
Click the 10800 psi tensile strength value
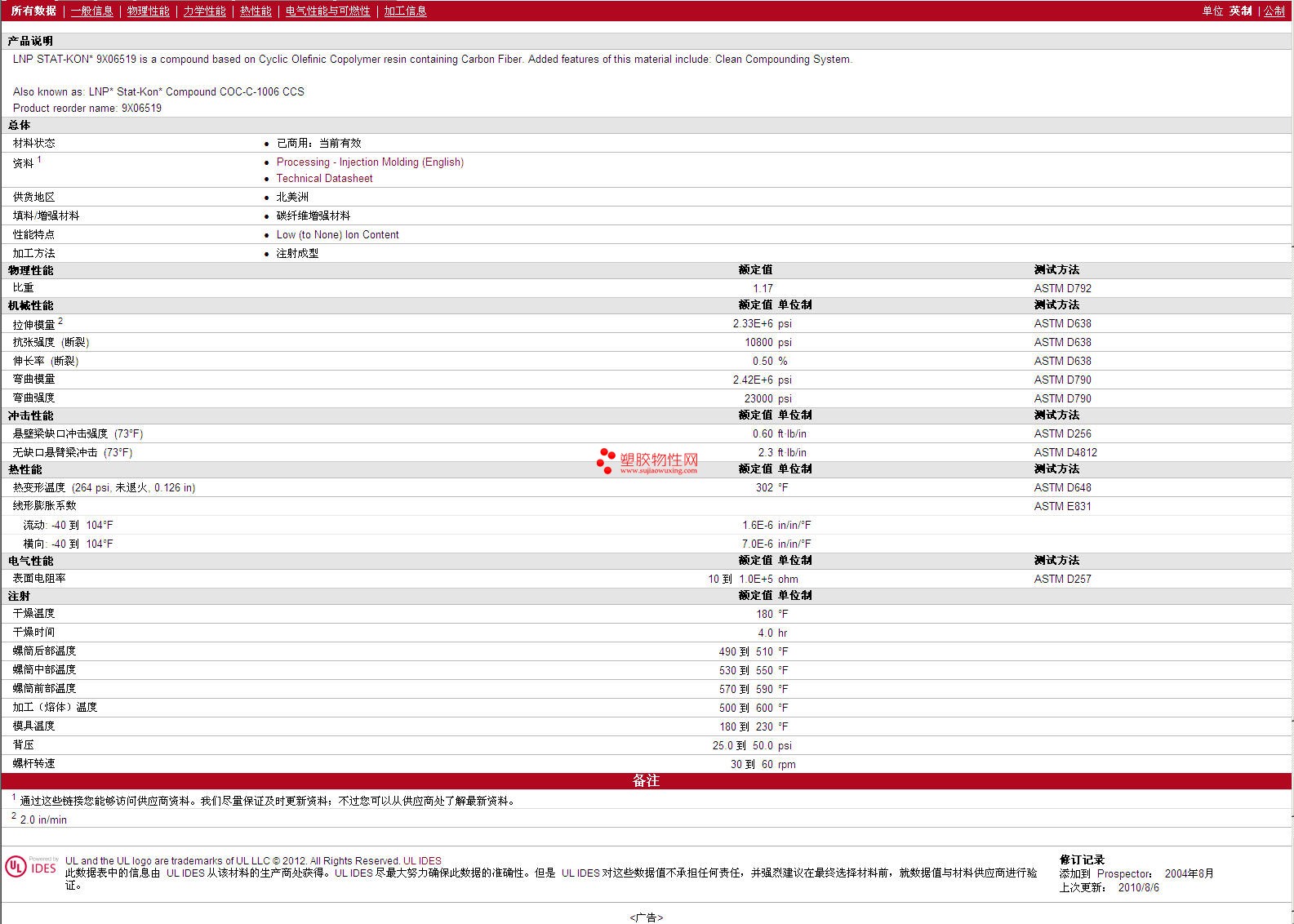(x=767, y=342)
